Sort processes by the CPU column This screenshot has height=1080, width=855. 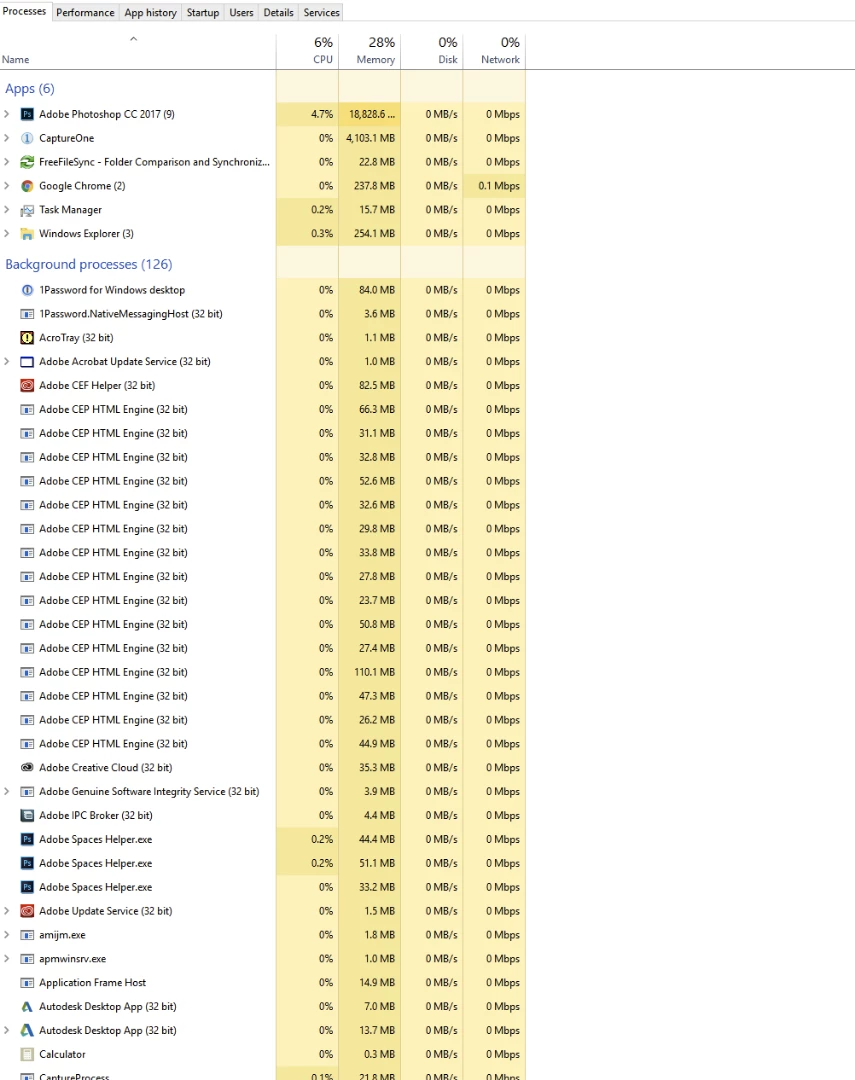coord(307,50)
